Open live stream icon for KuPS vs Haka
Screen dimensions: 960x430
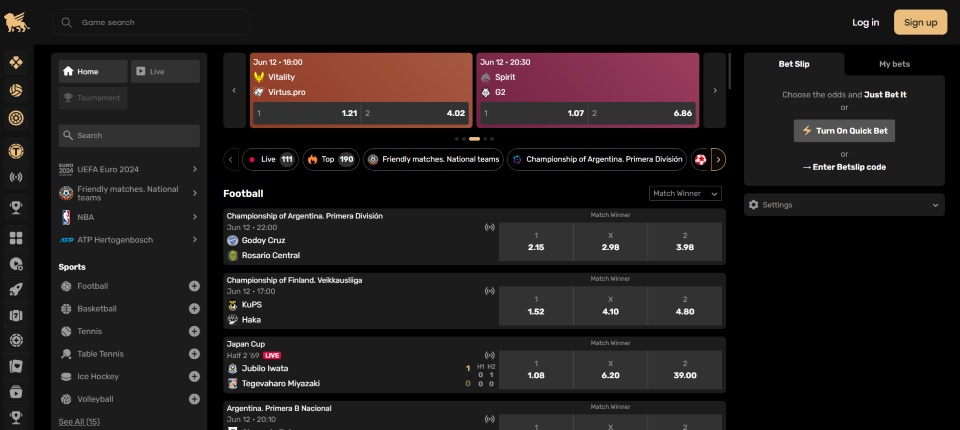(x=489, y=291)
